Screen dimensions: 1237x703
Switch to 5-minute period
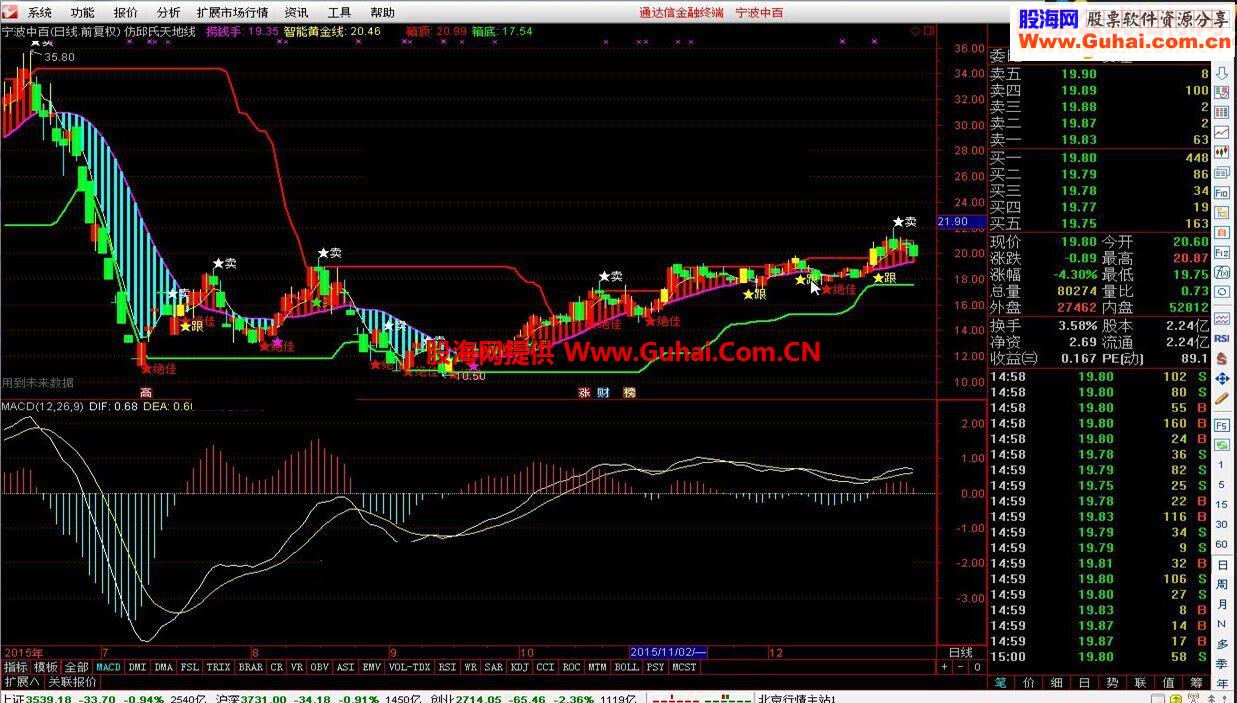1222,485
